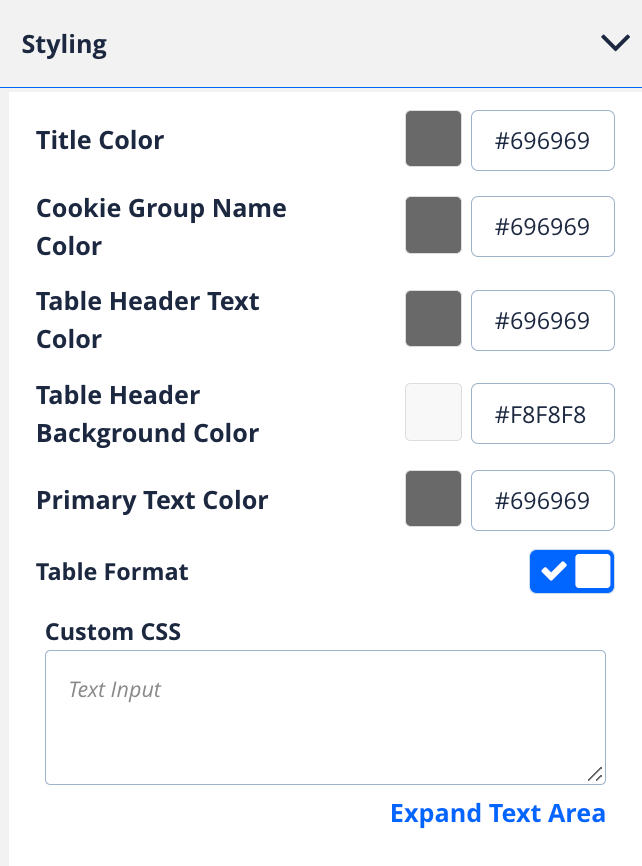Disable the Table Format toggle
This screenshot has height=866, width=642.
click(x=571, y=572)
